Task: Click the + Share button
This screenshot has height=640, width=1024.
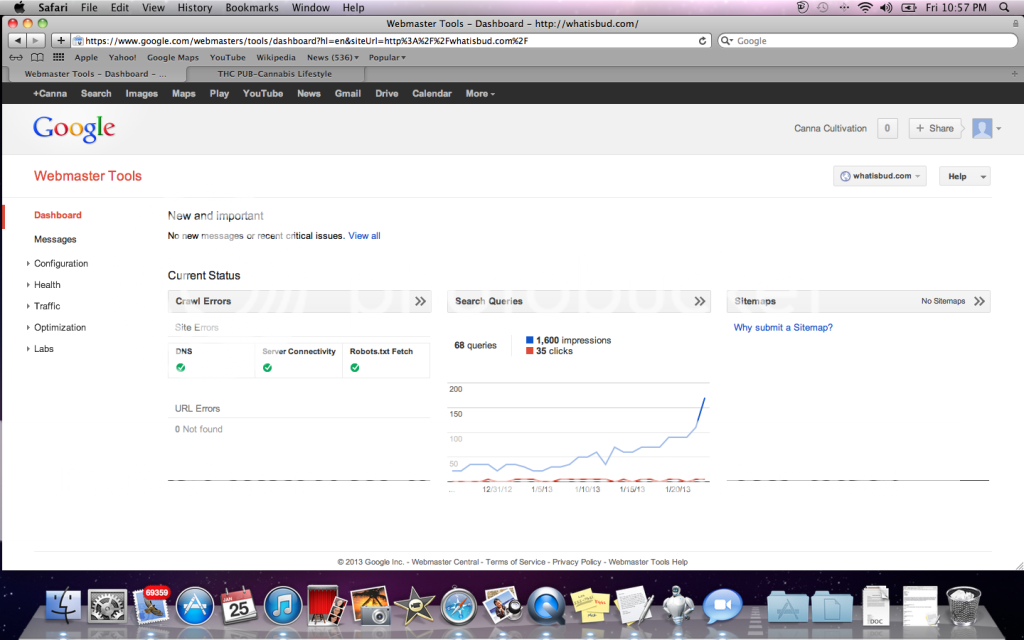Action: coord(935,128)
